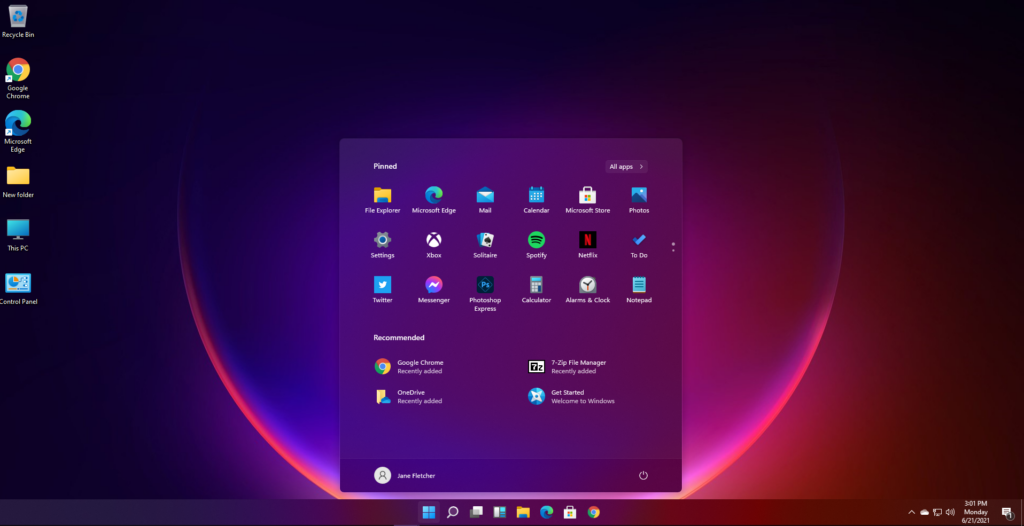Click the OneDrive cloud tray icon

[925, 512]
